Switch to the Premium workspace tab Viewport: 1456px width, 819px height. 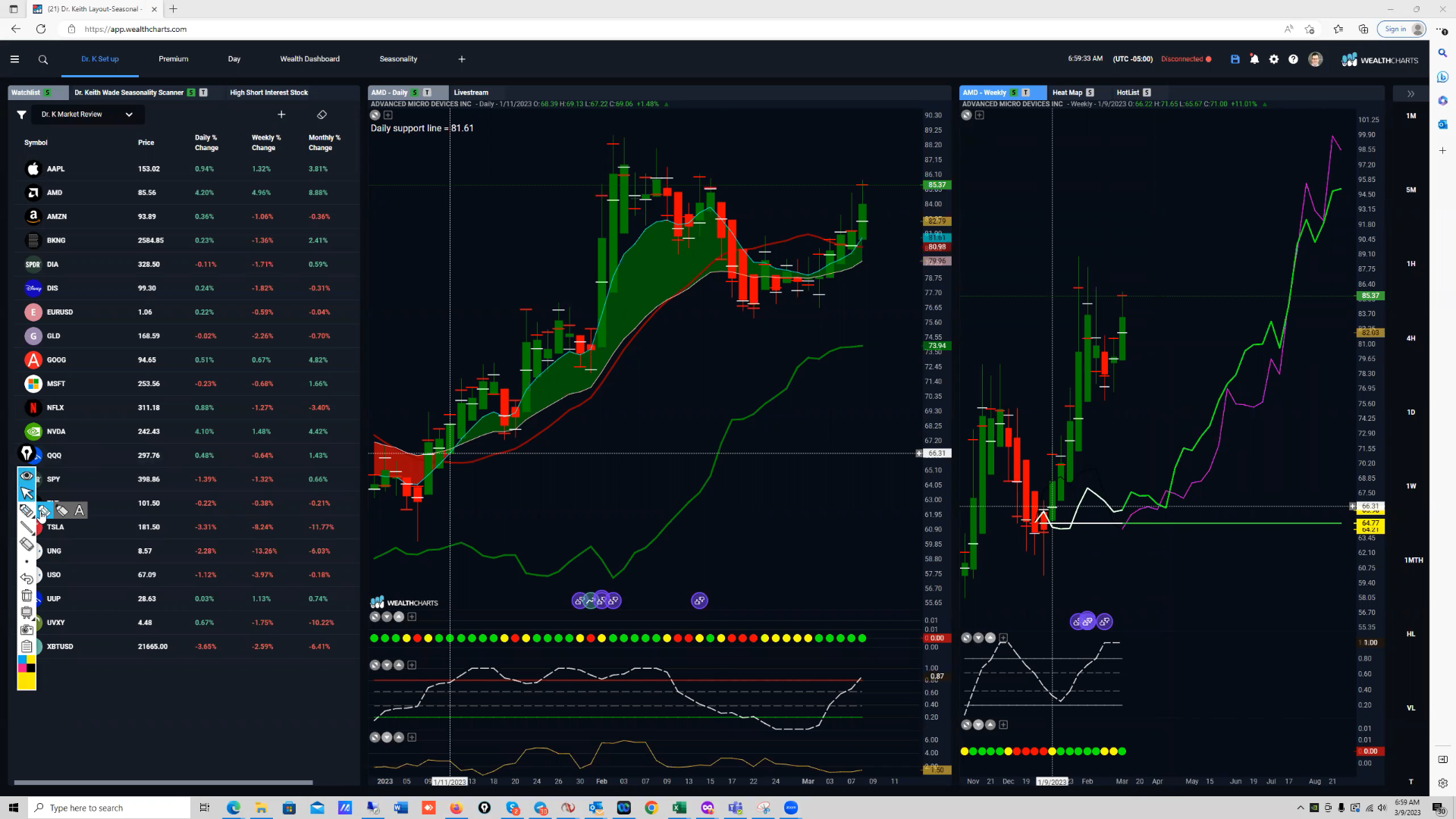point(174,59)
